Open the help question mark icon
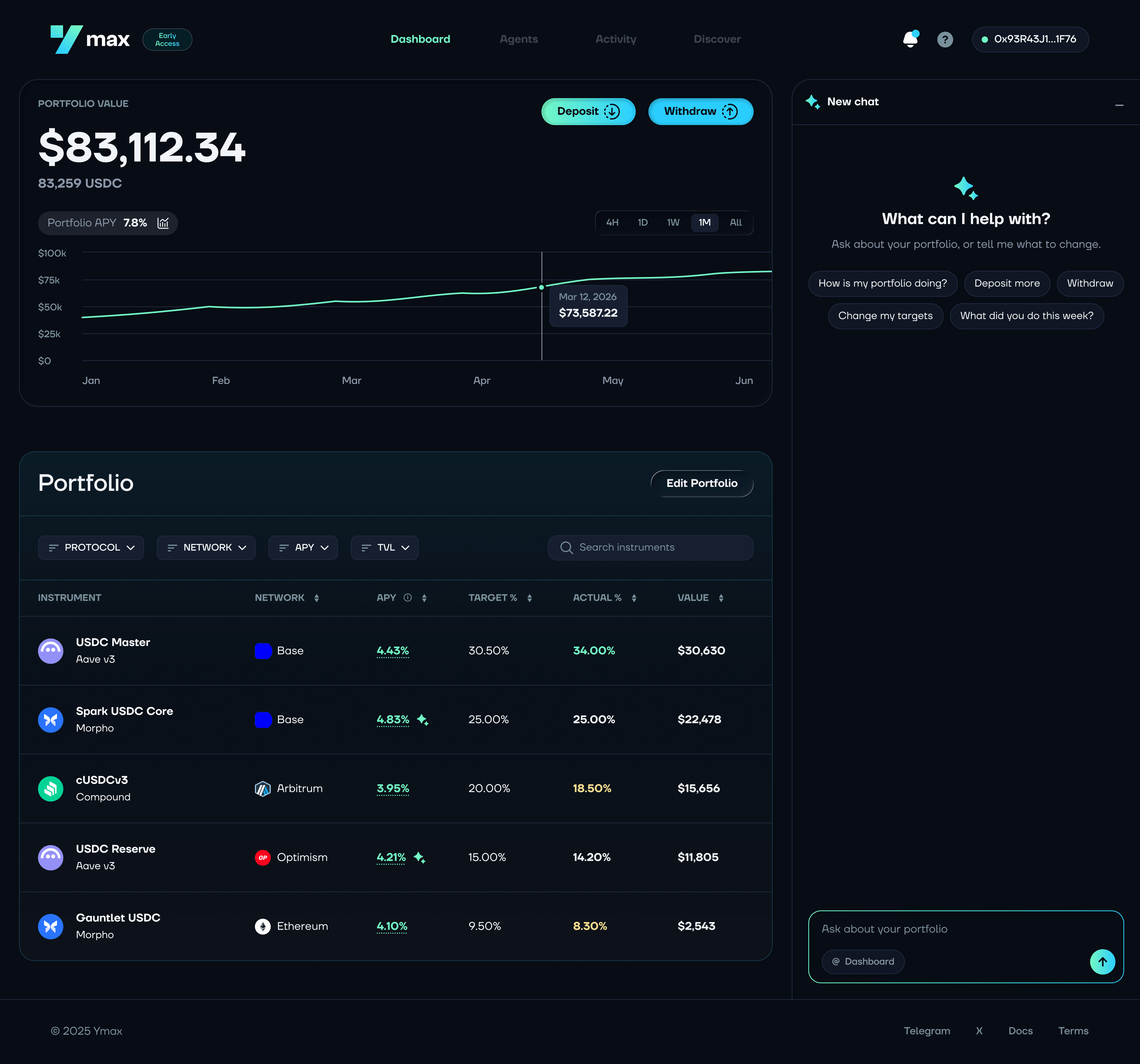The image size is (1140, 1064). click(945, 39)
